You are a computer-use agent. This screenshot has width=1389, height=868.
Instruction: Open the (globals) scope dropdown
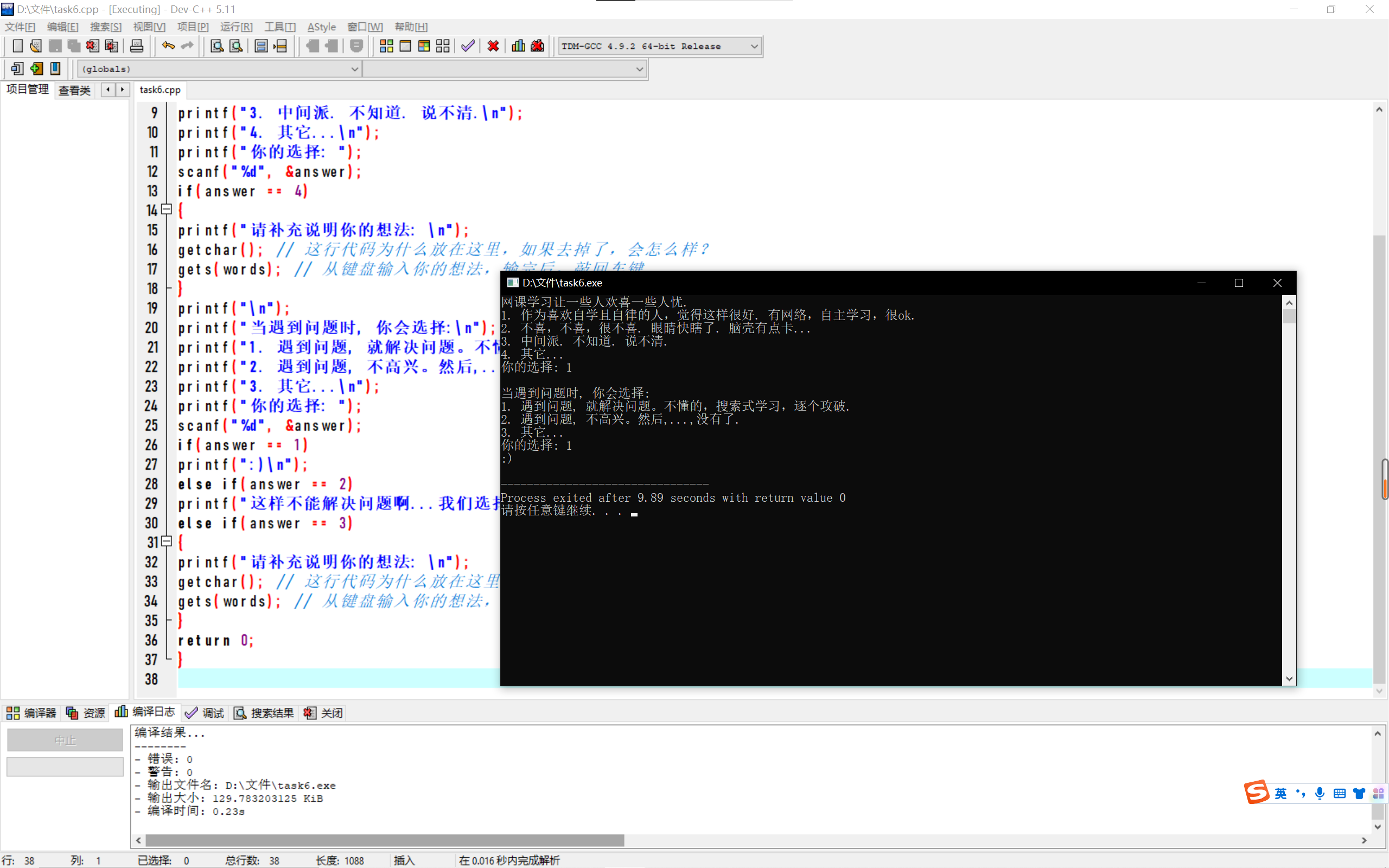click(x=354, y=69)
